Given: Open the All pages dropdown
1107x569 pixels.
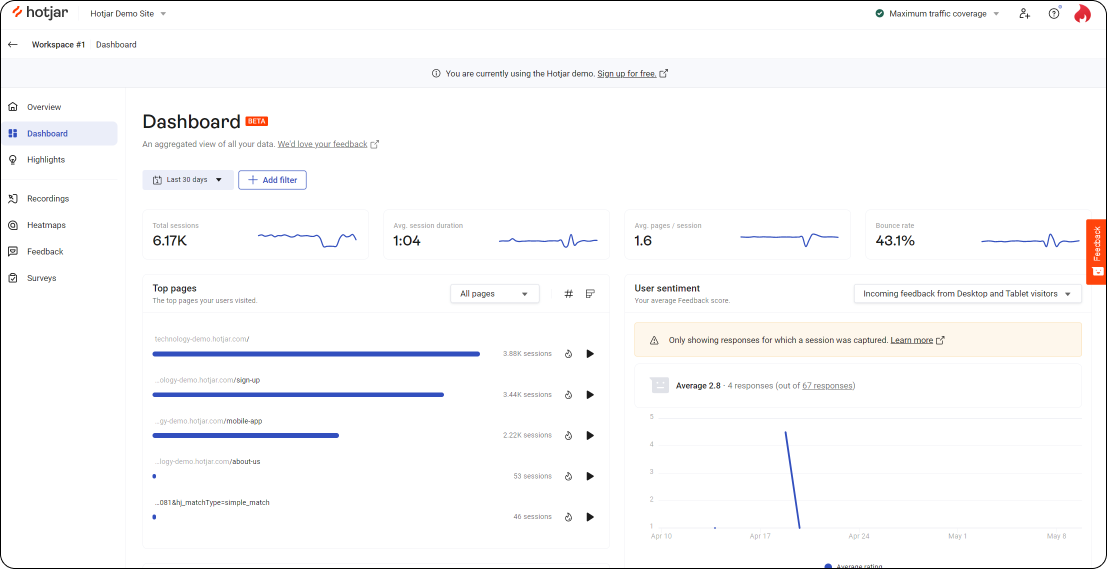Looking at the screenshot, I should click(x=495, y=294).
